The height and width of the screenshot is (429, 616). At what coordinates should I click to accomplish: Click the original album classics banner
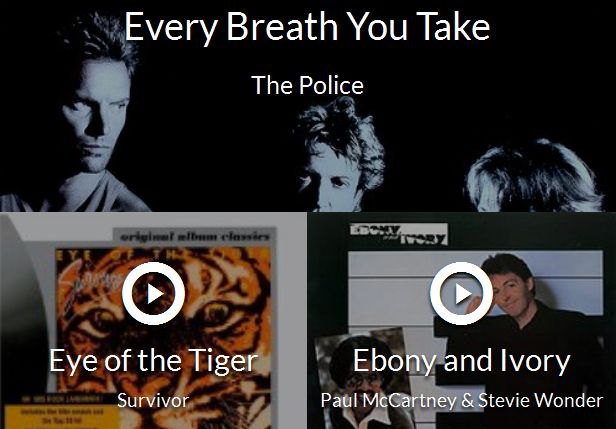(195, 236)
